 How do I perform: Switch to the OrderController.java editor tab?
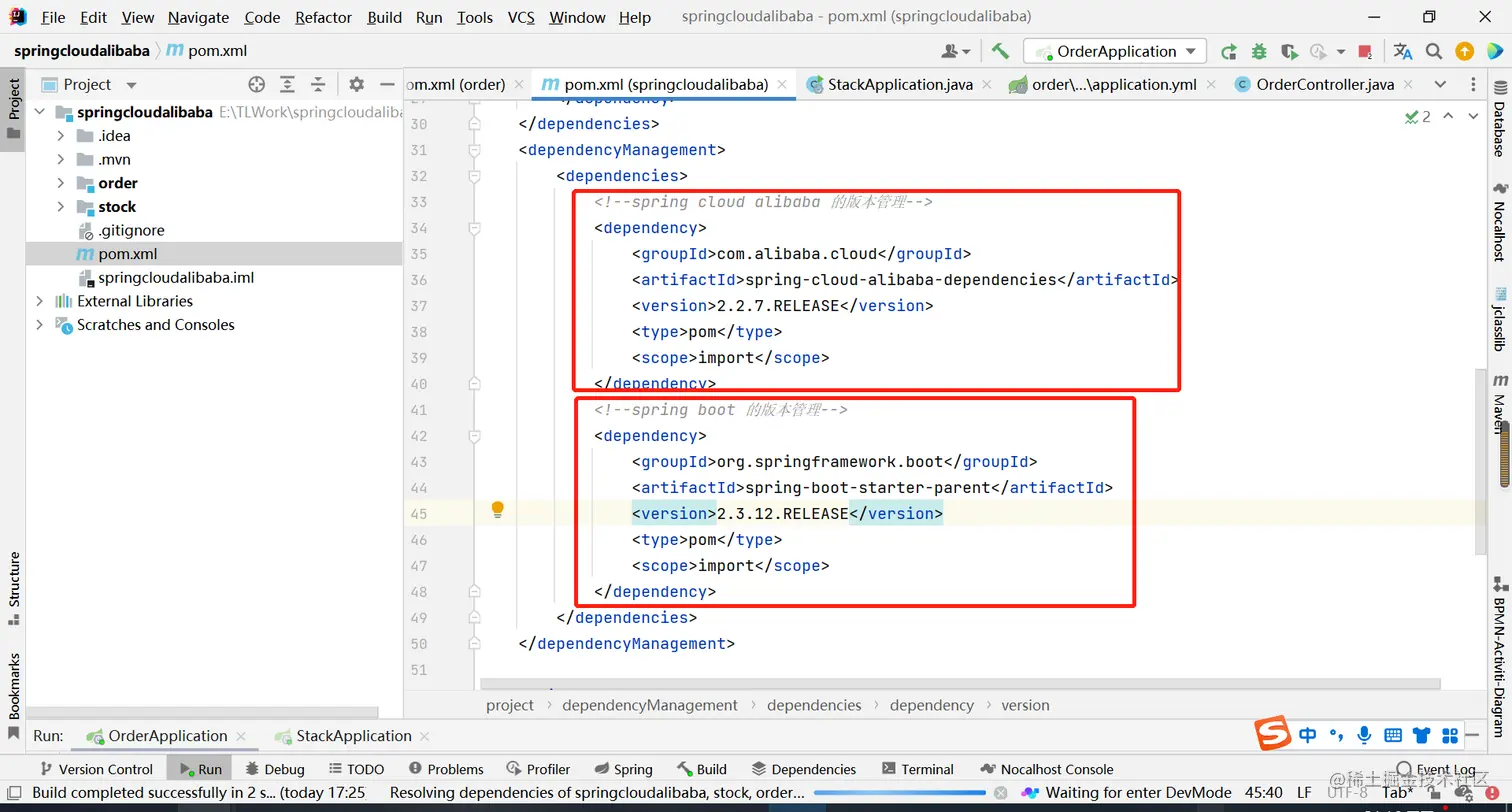[1325, 85]
